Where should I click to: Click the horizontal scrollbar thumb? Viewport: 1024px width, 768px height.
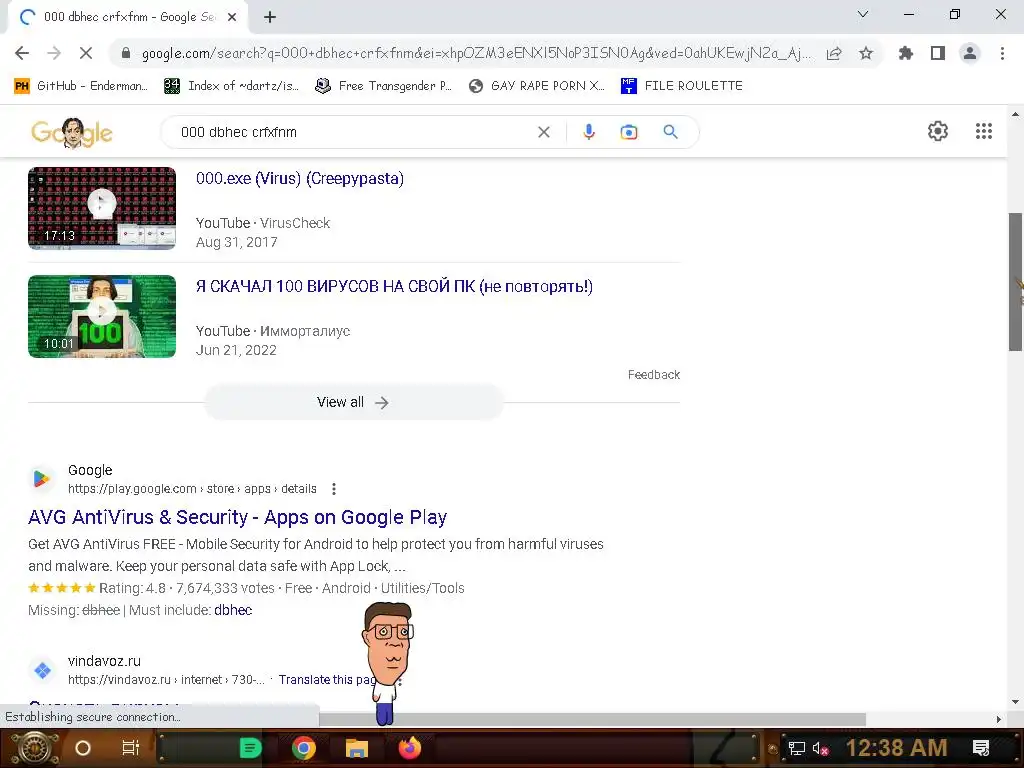tap(592, 719)
